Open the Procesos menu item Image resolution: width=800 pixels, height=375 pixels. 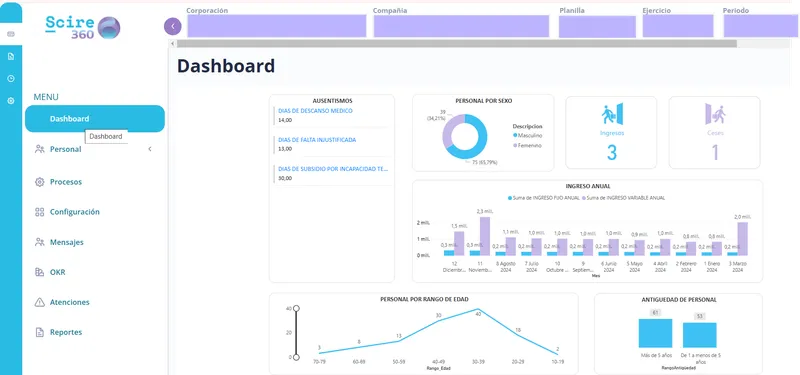point(66,182)
